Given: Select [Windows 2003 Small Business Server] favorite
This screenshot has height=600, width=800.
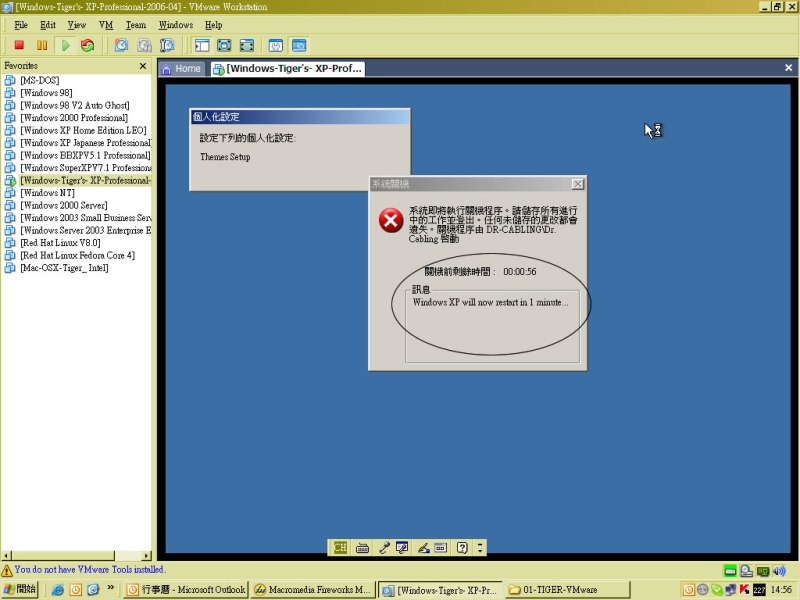Looking at the screenshot, I should (x=85, y=217).
